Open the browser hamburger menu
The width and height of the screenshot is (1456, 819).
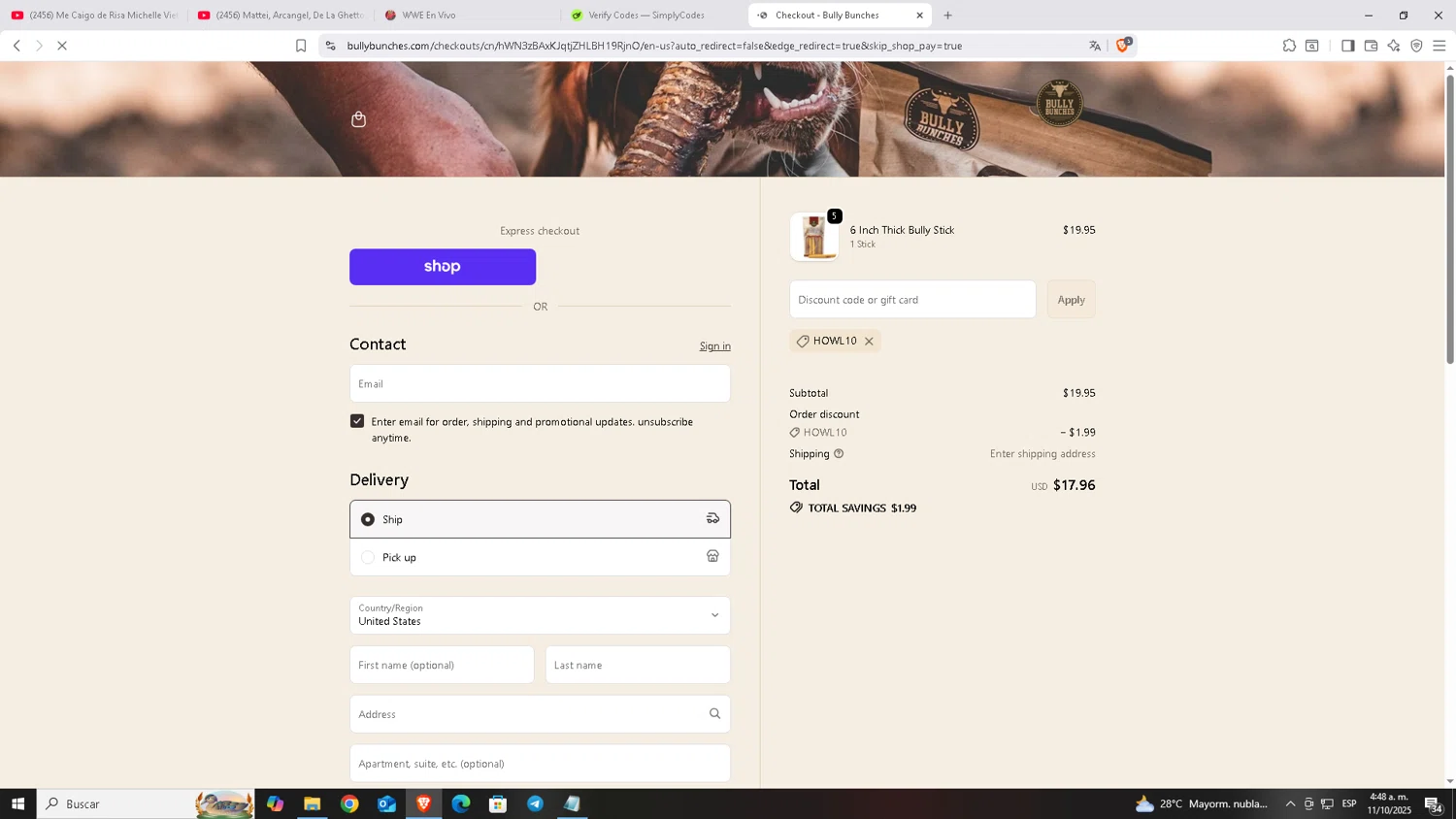[x=1439, y=46]
